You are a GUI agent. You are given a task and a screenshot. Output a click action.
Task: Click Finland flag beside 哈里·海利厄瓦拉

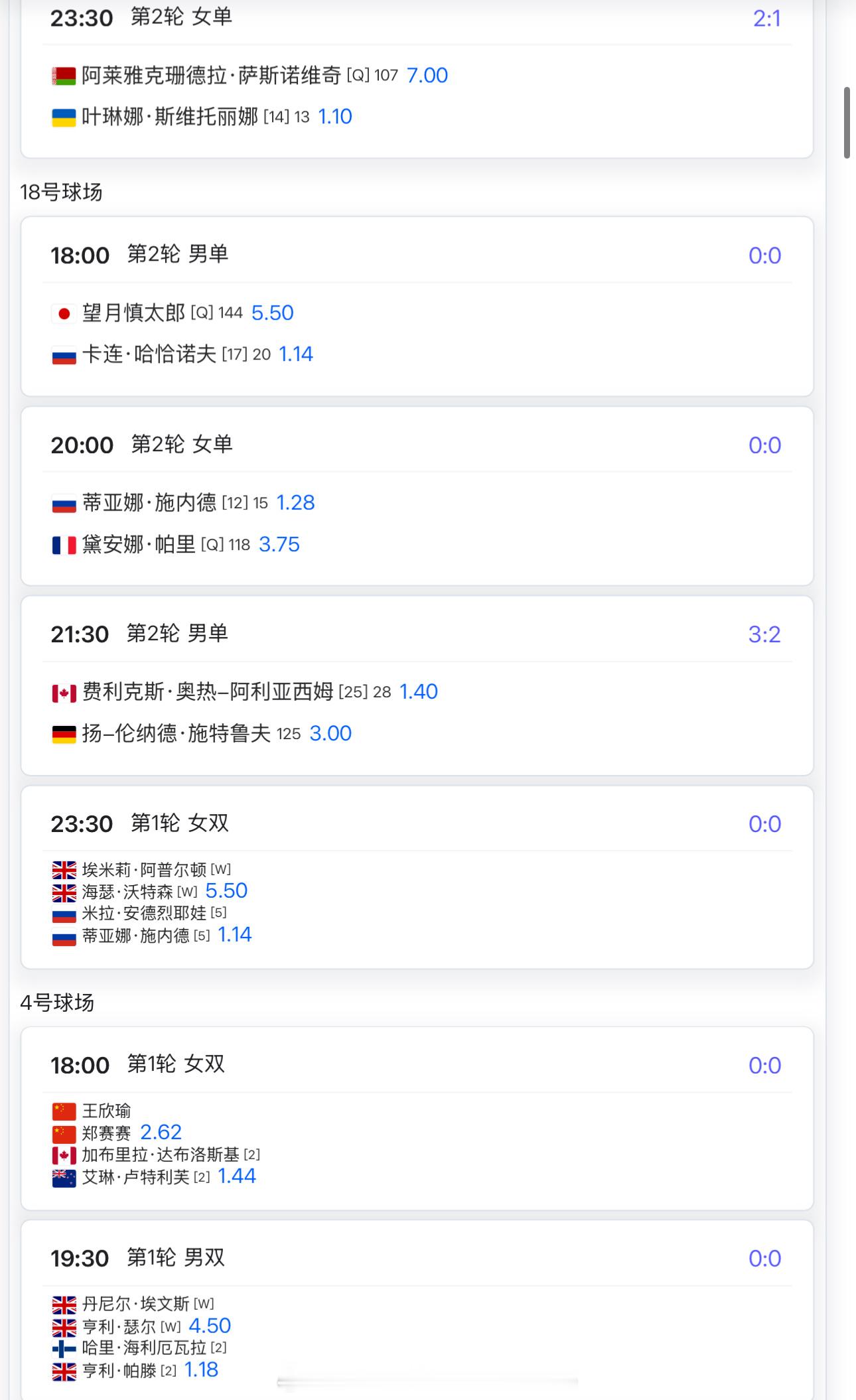pyautogui.click(x=64, y=1348)
